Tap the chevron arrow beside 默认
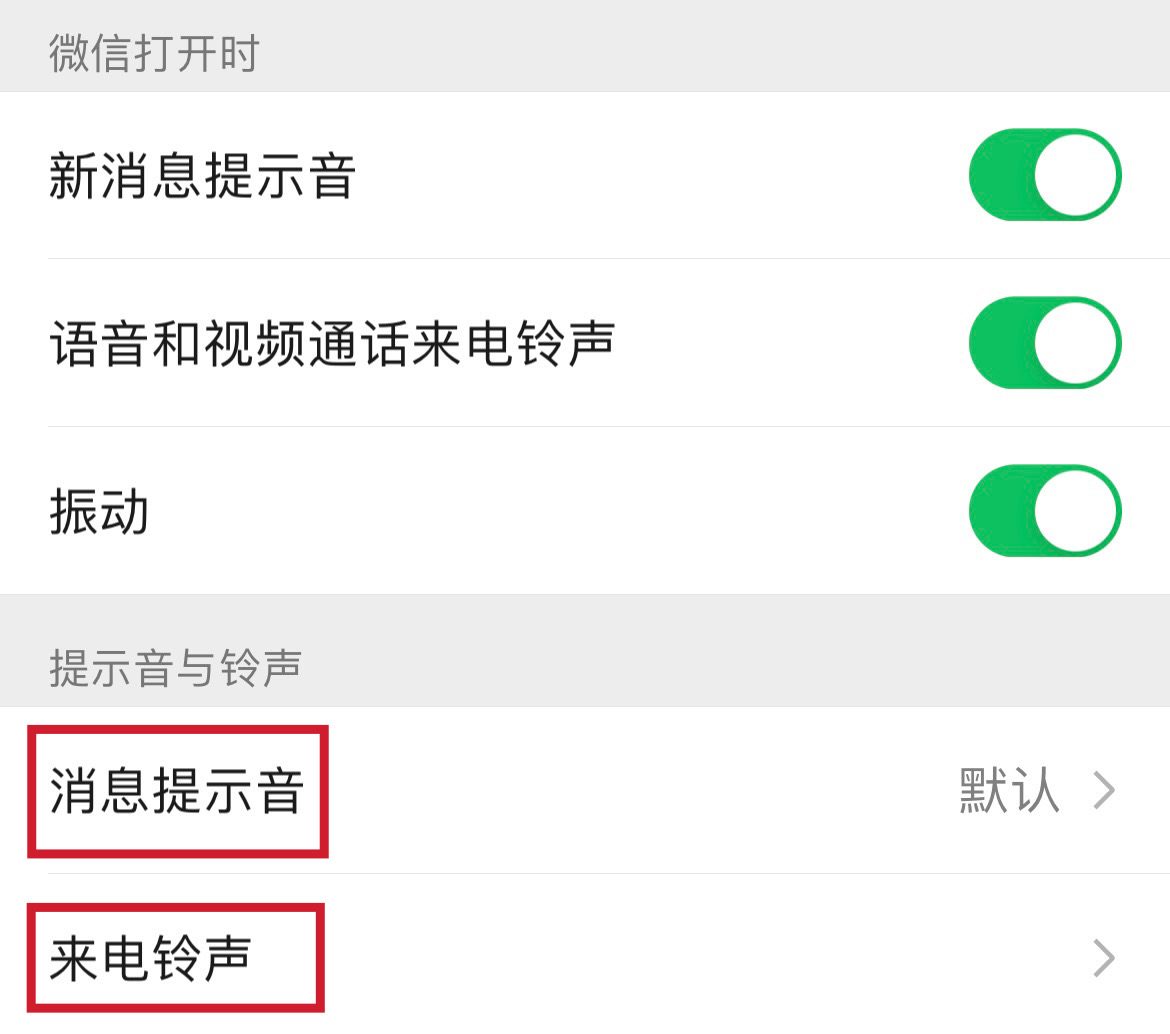1170x1034 pixels. coord(1104,791)
